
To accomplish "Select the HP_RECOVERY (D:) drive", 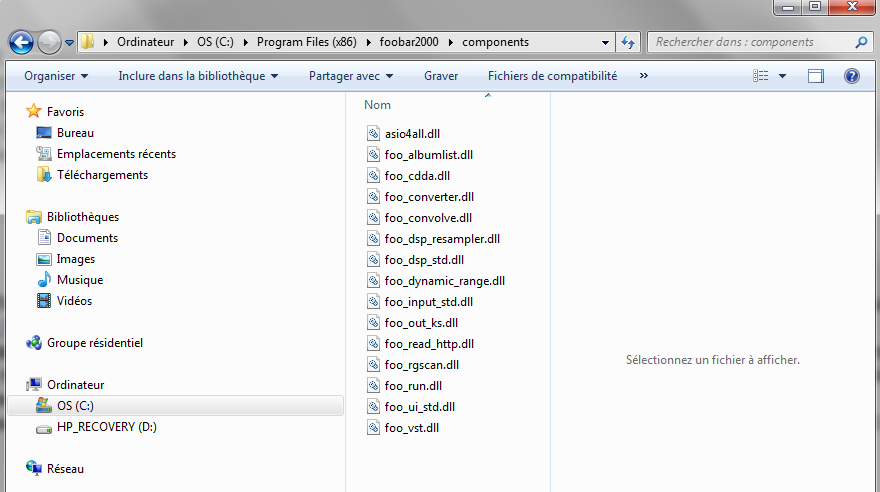I will pyautogui.click(x=107, y=427).
